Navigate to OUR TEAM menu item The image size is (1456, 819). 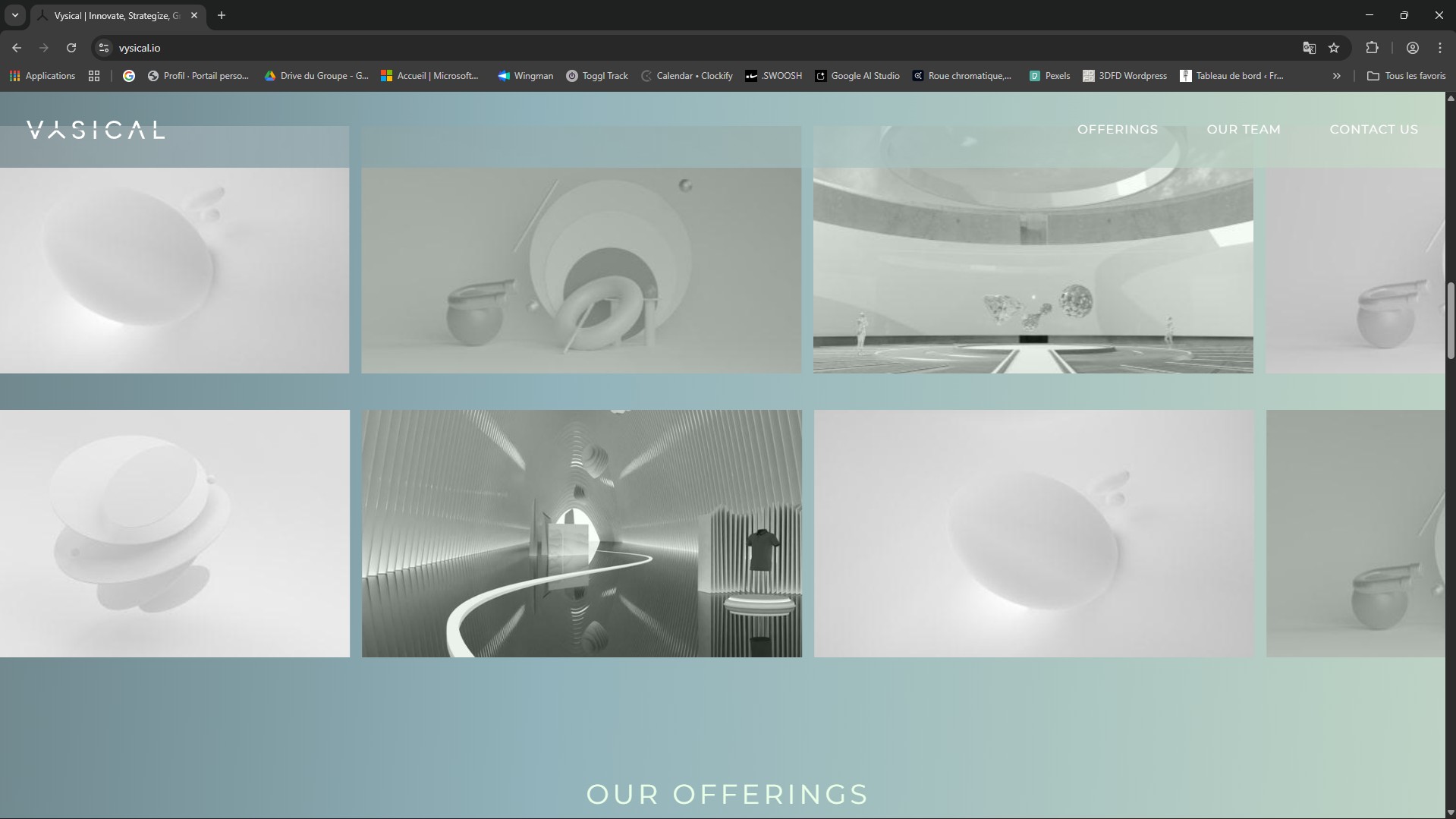click(1243, 130)
